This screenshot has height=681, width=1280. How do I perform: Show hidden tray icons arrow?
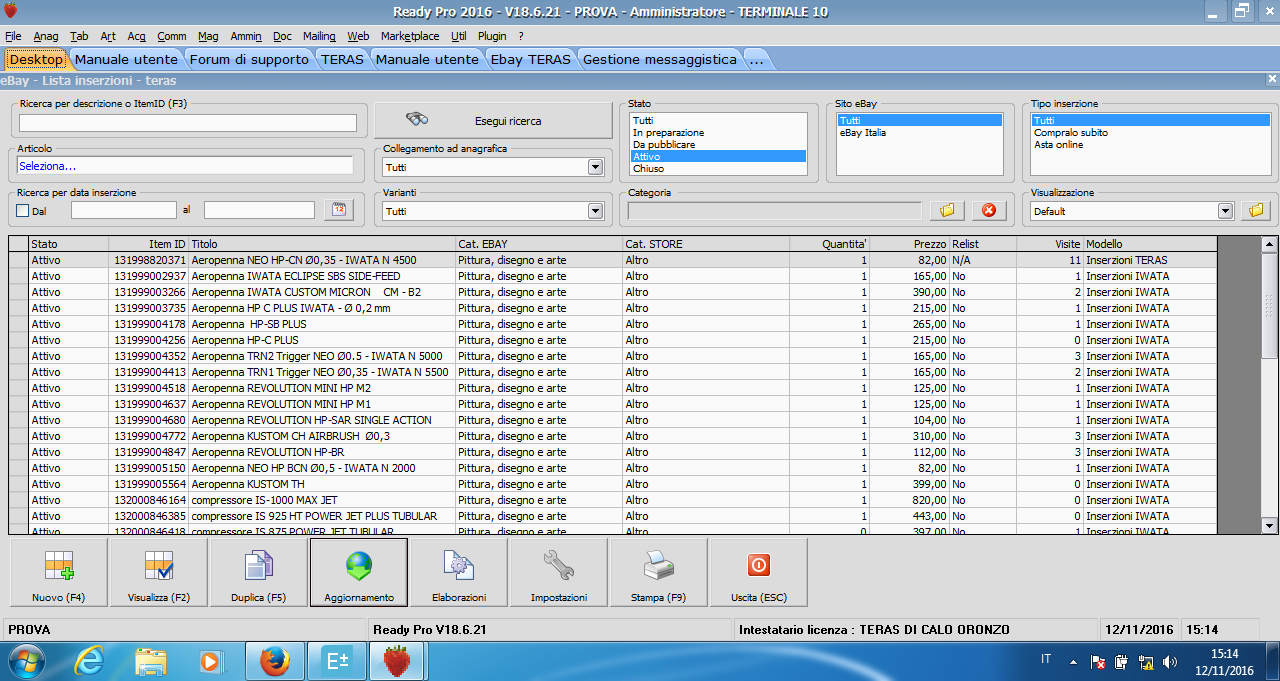click(x=1073, y=662)
